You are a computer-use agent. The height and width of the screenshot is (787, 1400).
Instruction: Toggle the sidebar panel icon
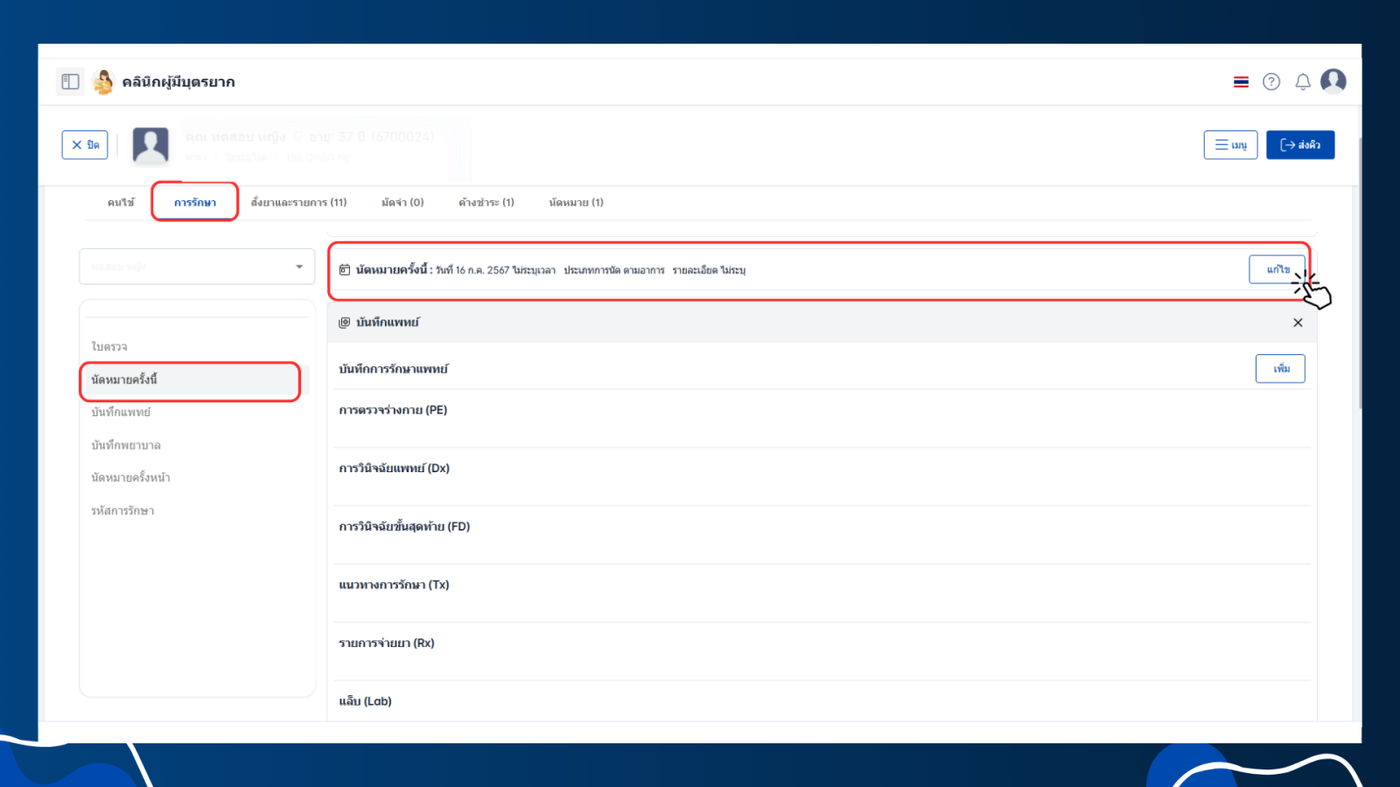[x=70, y=82]
